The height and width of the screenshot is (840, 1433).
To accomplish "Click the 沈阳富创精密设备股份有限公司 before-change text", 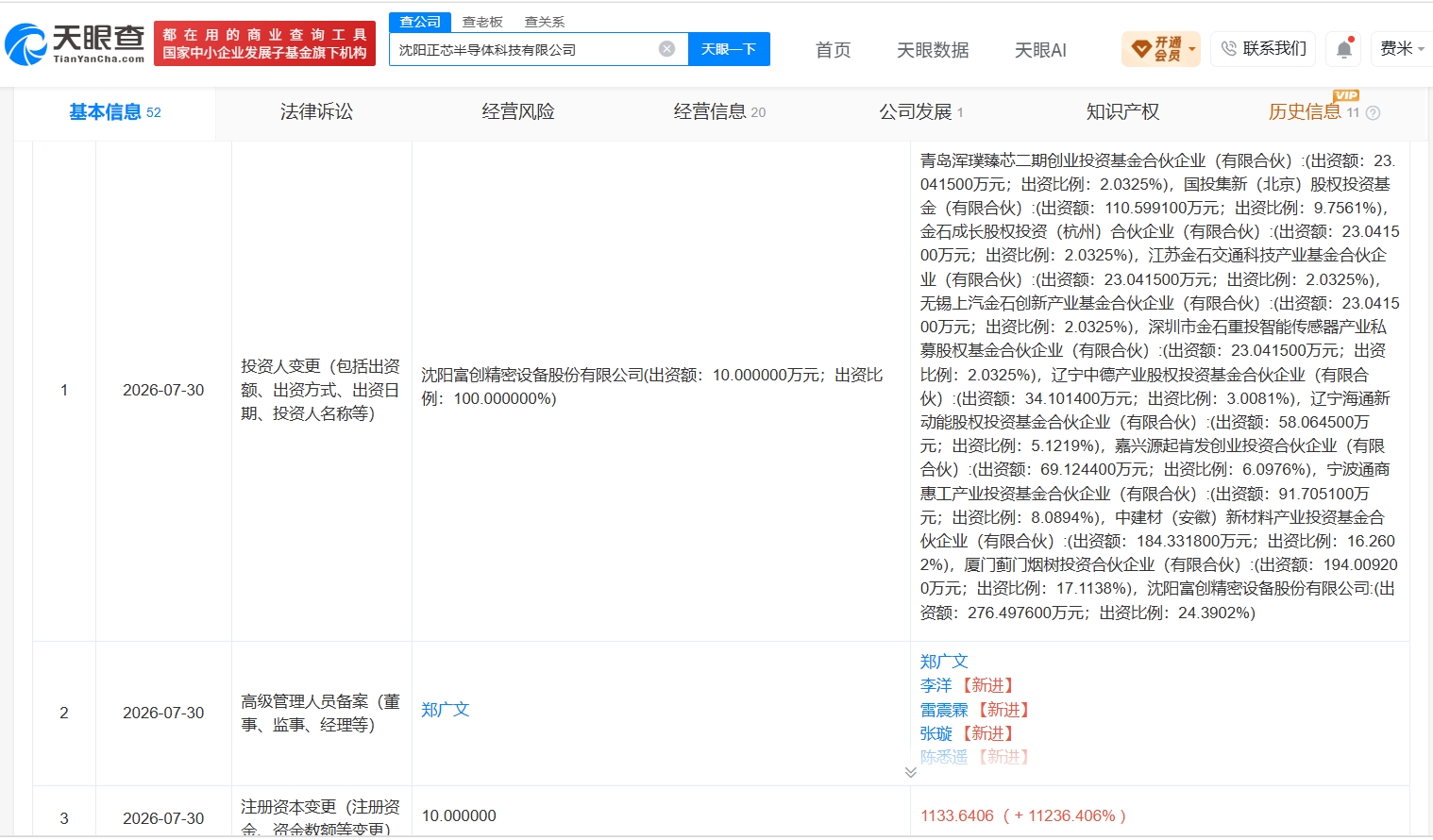I will [x=652, y=387].
